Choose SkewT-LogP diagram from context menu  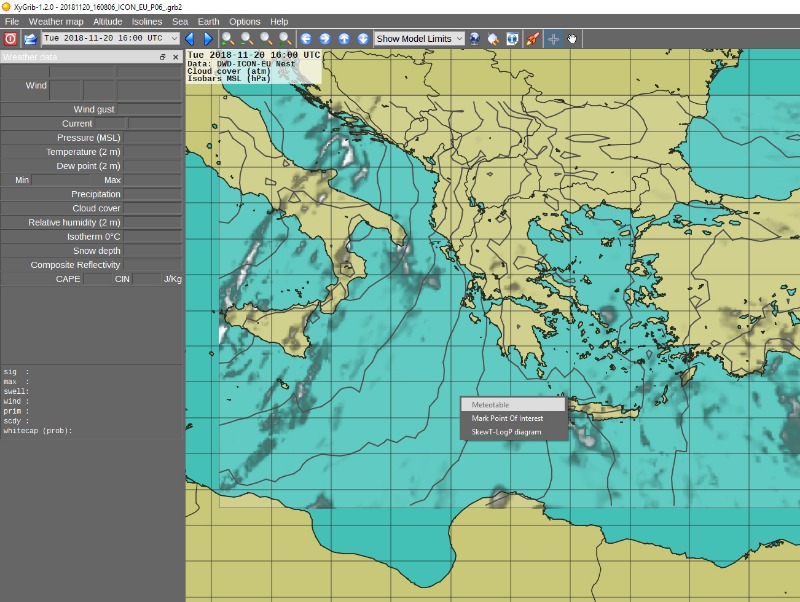[x=513, y=432]
